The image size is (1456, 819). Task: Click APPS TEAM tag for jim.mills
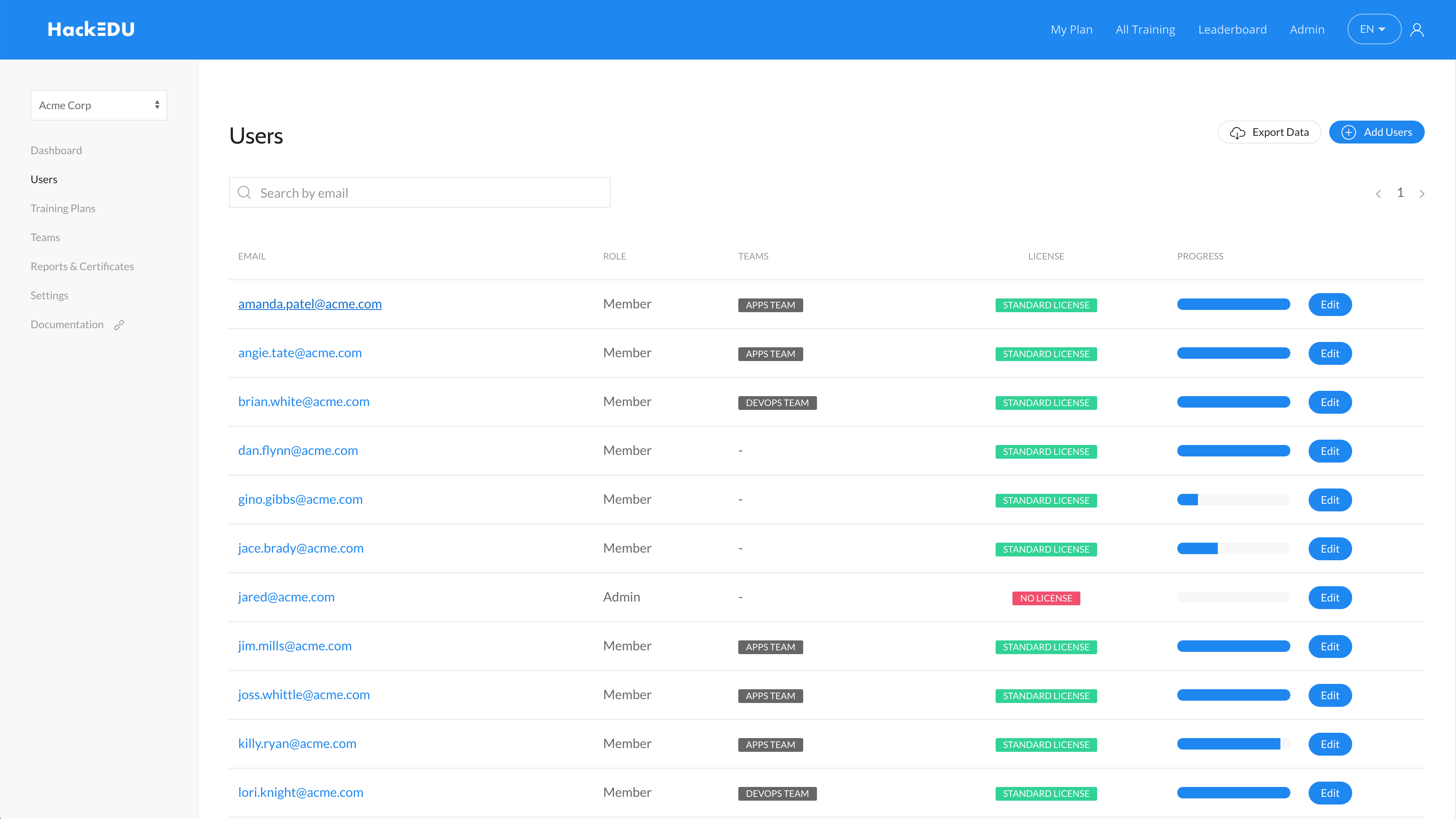pyautogui.click(x=770, y=647)
